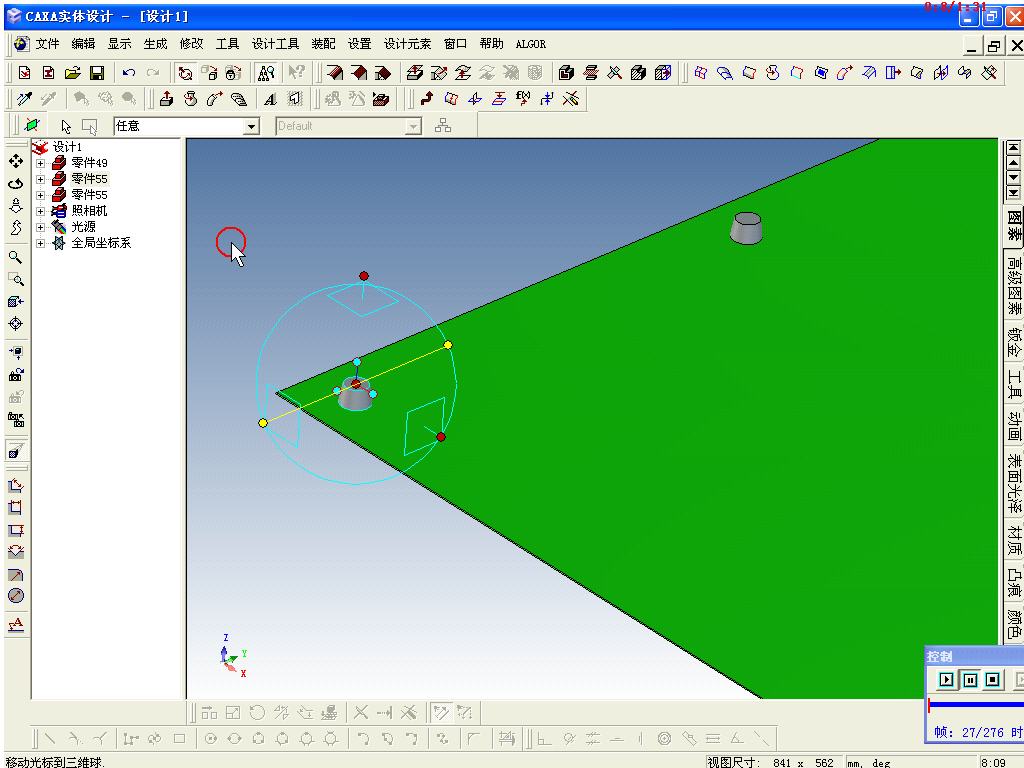The width and height of the screenshot is (1024, 768).
Task: Open the 文件 menu
Action: click(x=47, y=44)
